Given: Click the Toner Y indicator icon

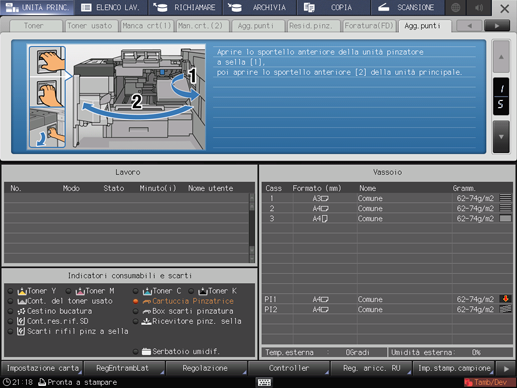Looking at the screenshot, I should point(22,291).
